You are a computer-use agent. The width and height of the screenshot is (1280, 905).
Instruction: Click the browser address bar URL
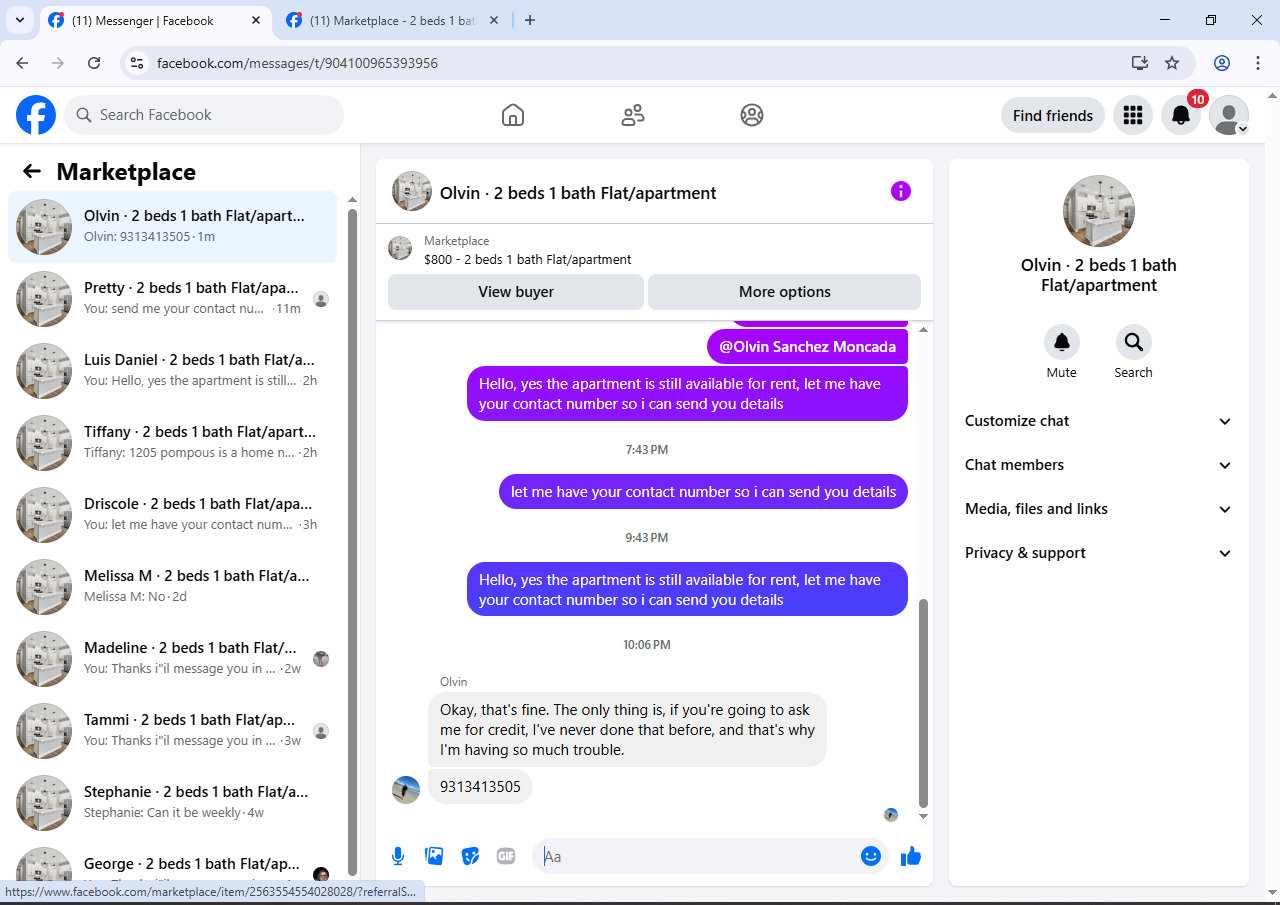(x=297, y=63)
